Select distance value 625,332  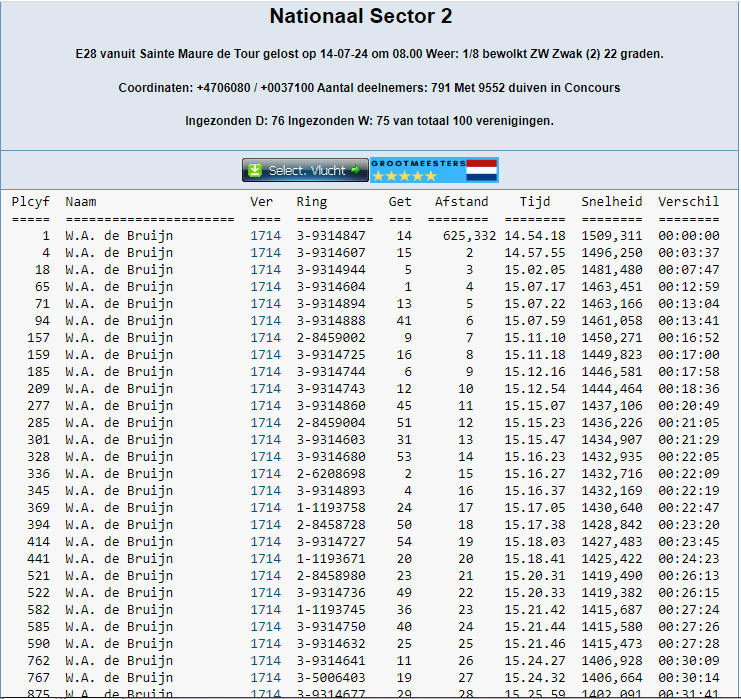[x=469, y=235]
